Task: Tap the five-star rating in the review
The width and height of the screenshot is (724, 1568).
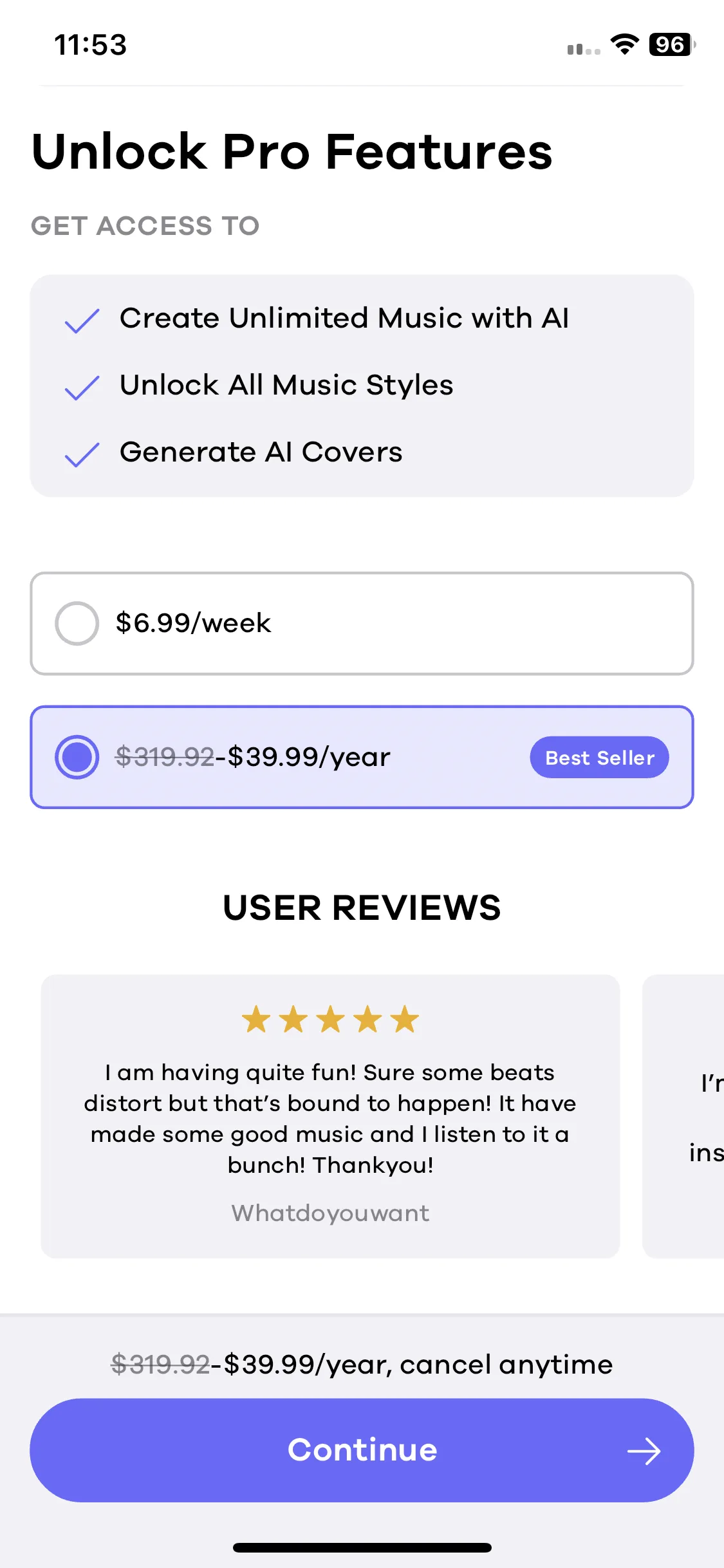Action: [x=330, y=1020]
